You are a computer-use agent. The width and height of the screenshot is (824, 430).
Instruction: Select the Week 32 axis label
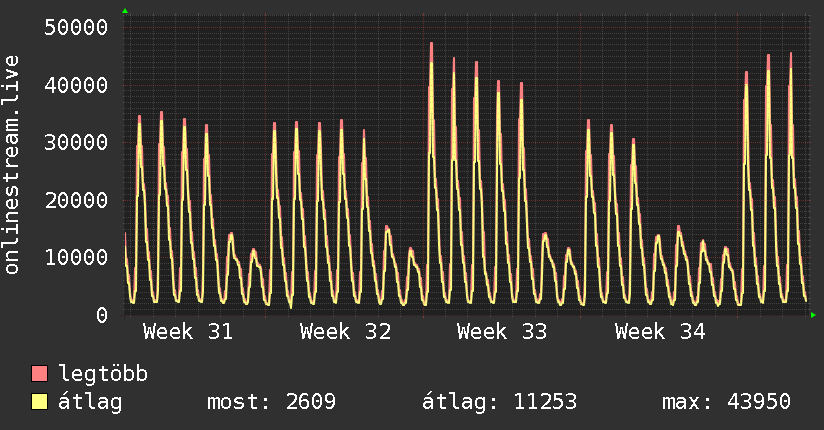click(x=345, y=332)
